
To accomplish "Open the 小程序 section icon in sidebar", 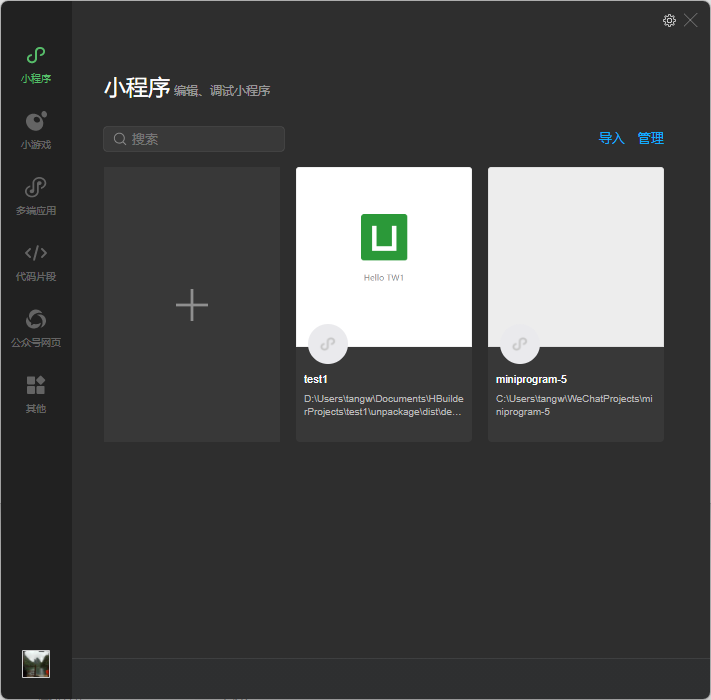I will point(36,56).
